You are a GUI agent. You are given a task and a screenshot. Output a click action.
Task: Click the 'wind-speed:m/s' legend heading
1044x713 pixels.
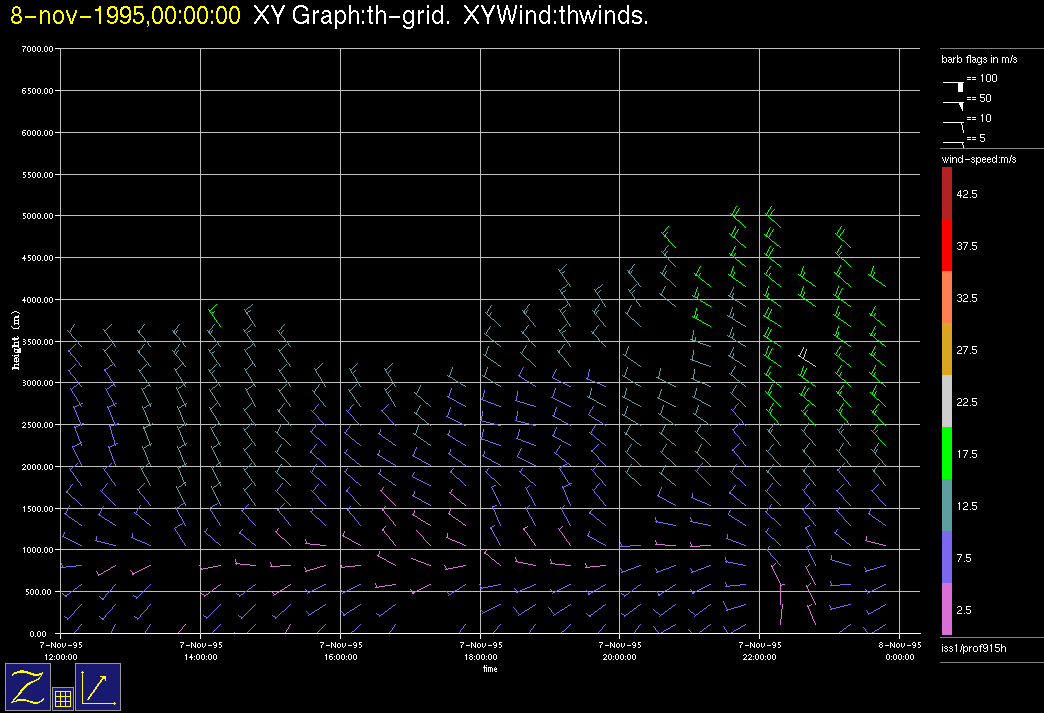tap(978, 159)
